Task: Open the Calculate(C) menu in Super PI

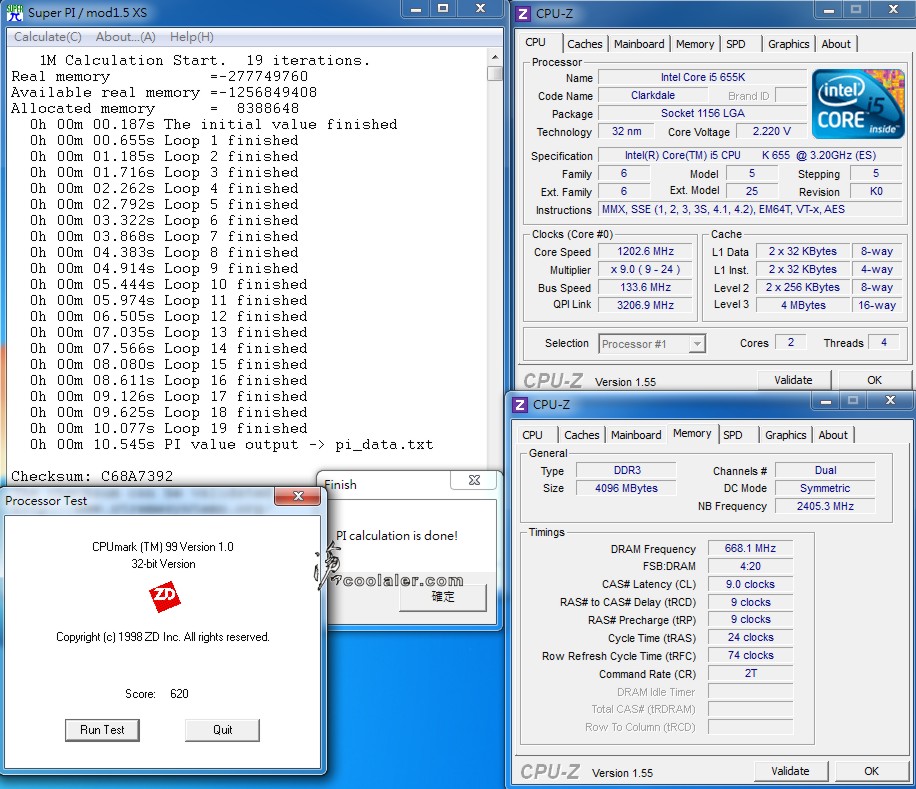Action: (x=48, y=37)
